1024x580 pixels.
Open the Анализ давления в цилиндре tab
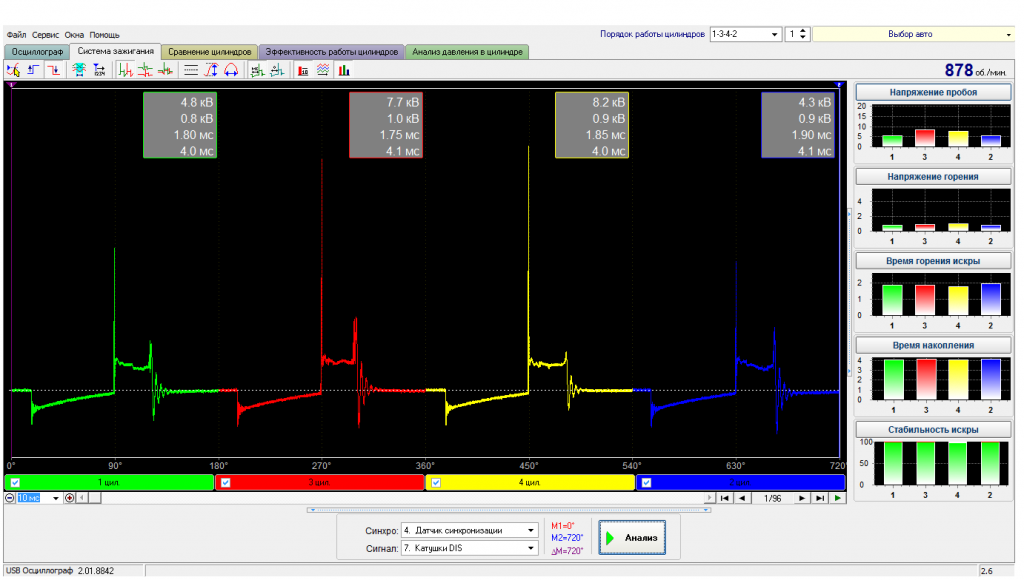click(467, 52)
